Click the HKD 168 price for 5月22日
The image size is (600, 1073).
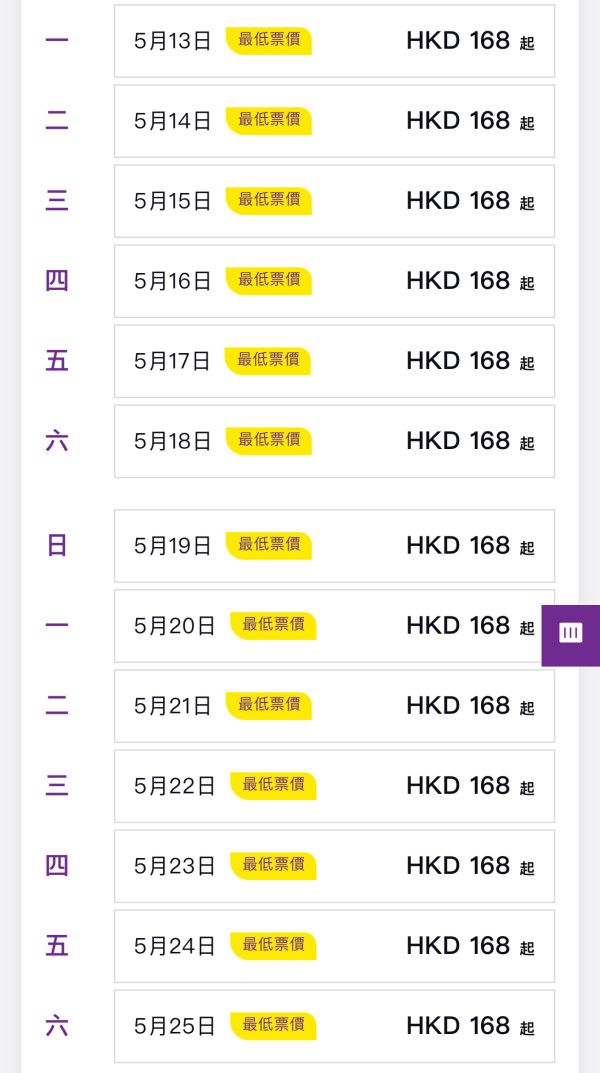[x=458, y=786]
